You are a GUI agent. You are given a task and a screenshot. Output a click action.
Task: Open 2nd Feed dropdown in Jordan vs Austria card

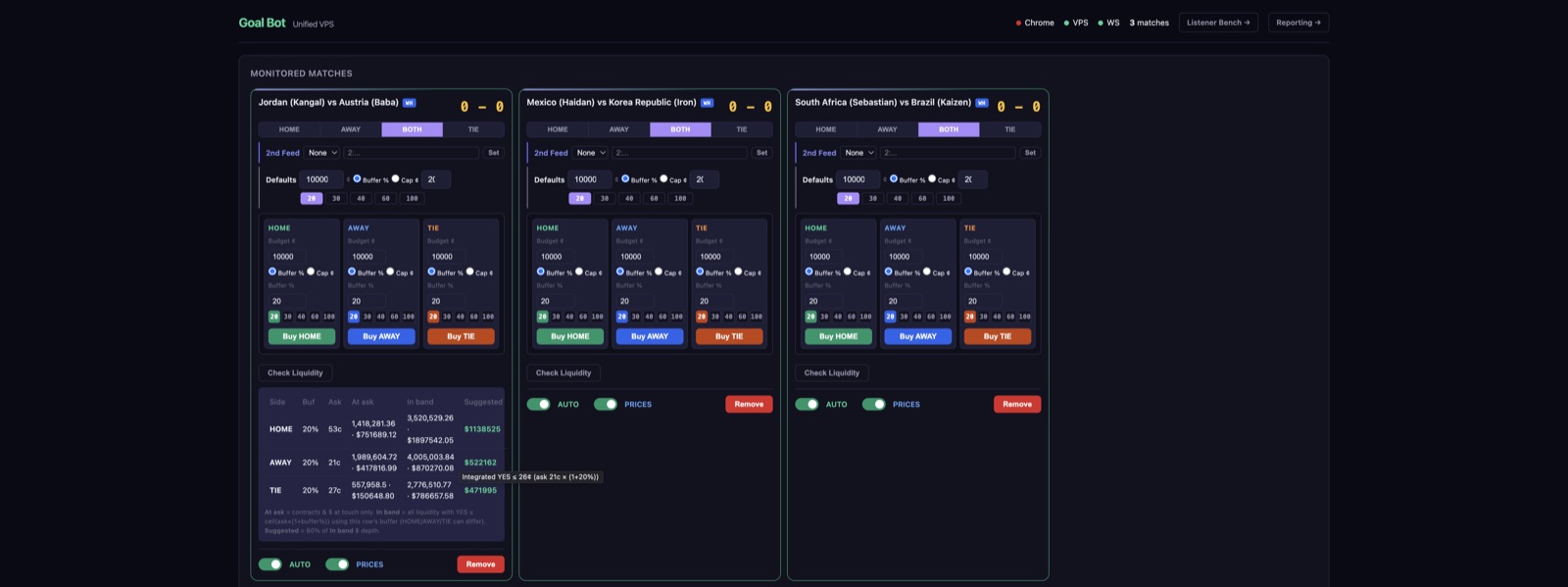click(x=322, y=153)
